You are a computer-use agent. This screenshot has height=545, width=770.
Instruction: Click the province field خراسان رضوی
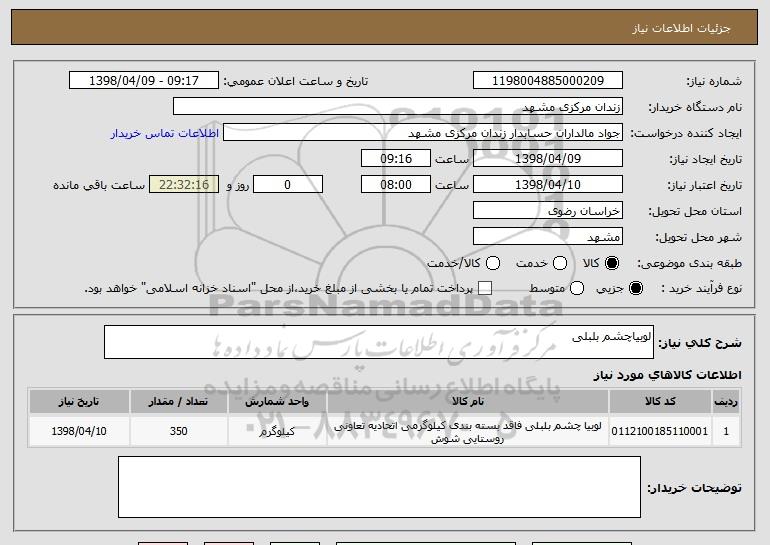(x=548, y=211)
